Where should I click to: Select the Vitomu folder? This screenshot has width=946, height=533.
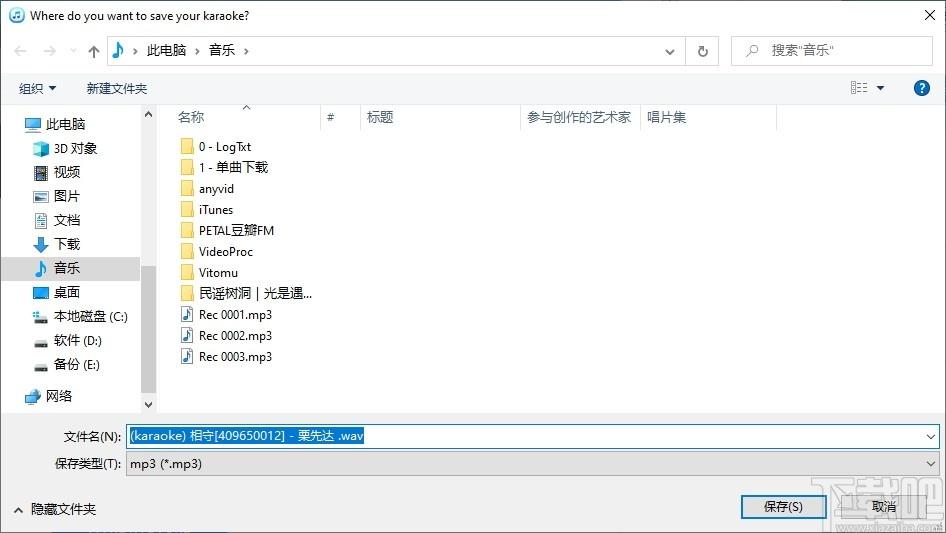209,273
